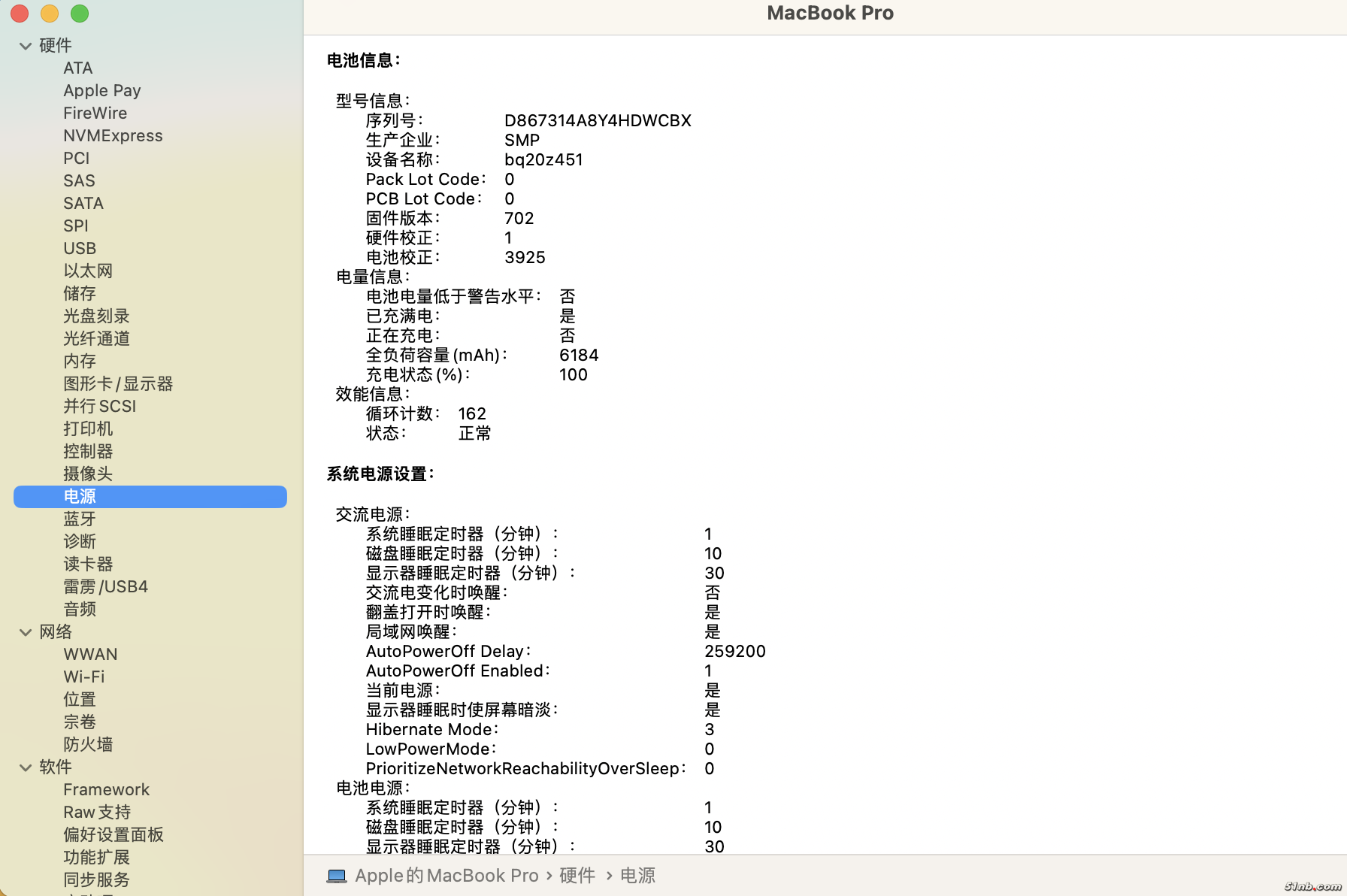This screenshot has height=896, width=1347.
Task: Collapse the 软件 section
Action: [26, 767]
